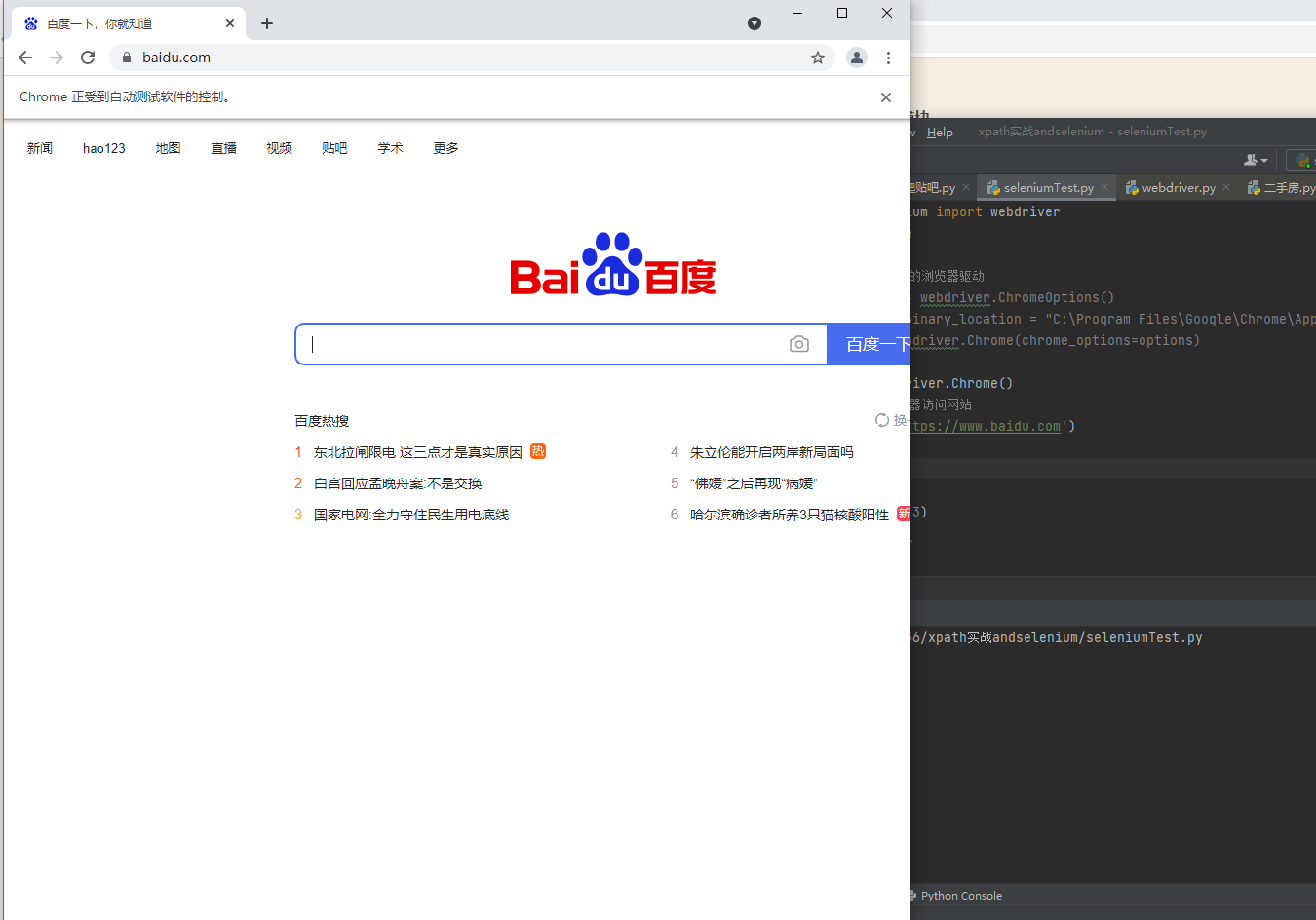Click the 百度一下 search button
Image resolution: width=1316 pixels, height=920 pixels.
click(x=869, y=344)
